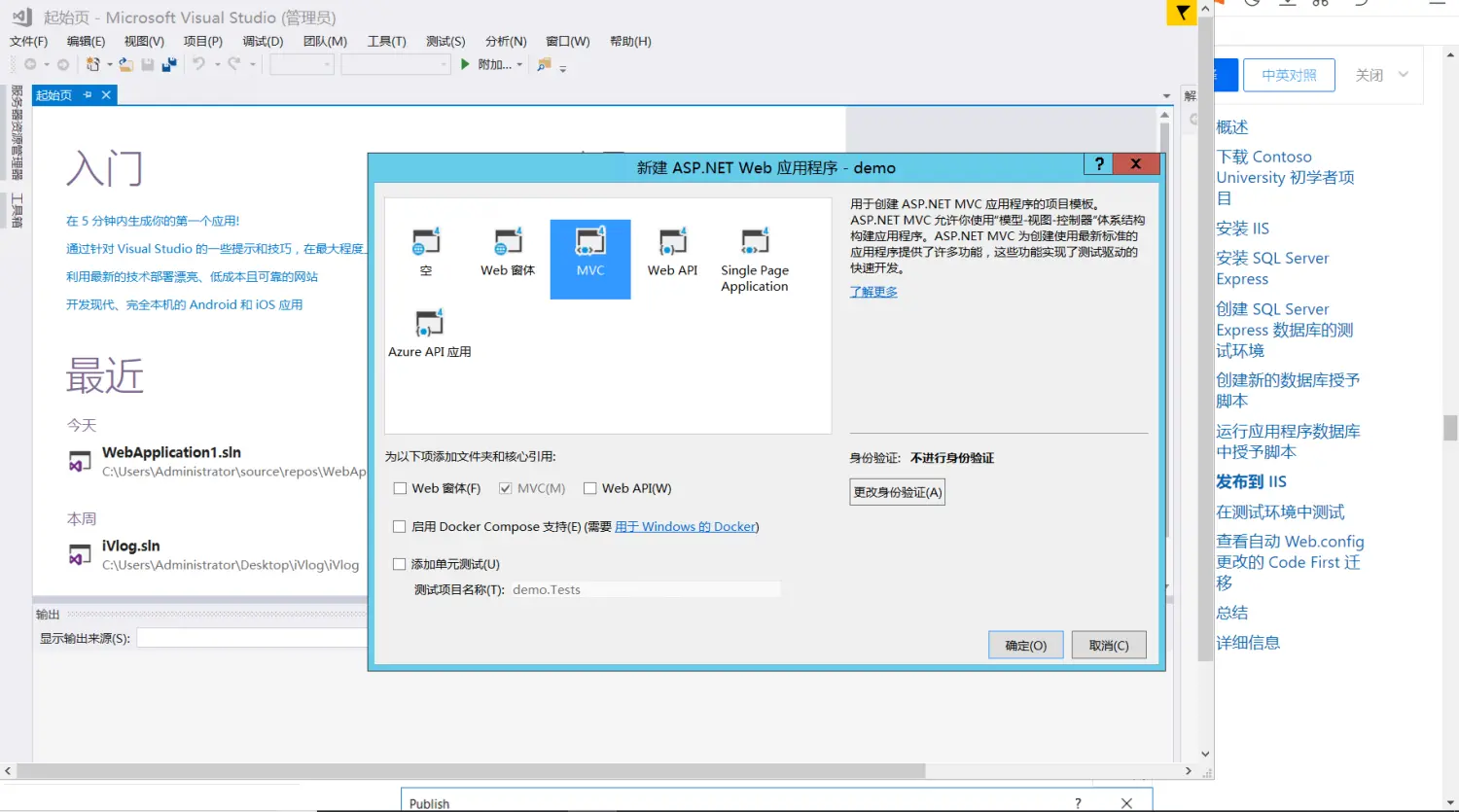1459x812 pixels.
Task: Click the yellow feedback flag icon
Action: pos(1182,13)
